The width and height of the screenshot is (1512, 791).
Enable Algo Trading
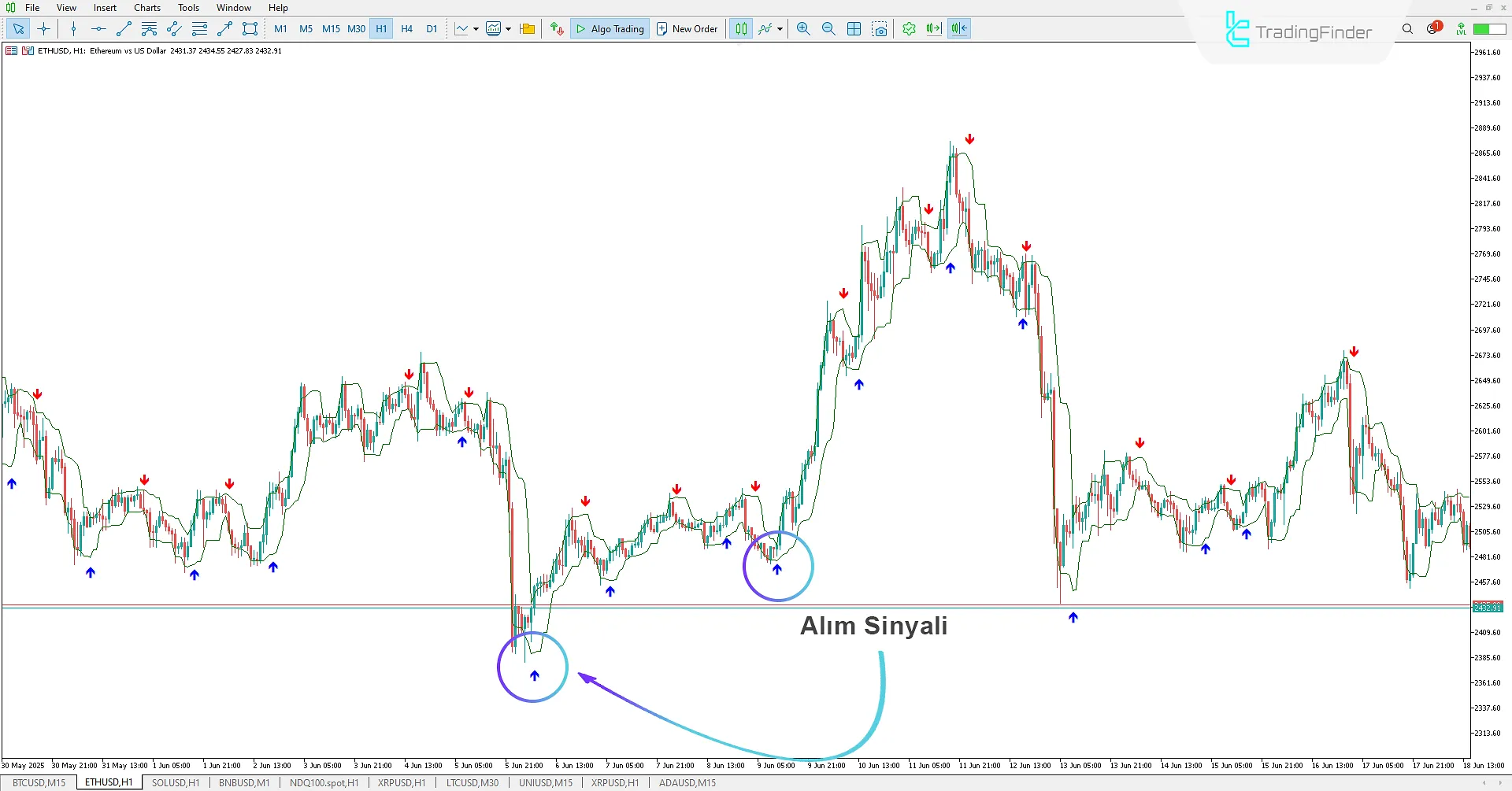610,28
